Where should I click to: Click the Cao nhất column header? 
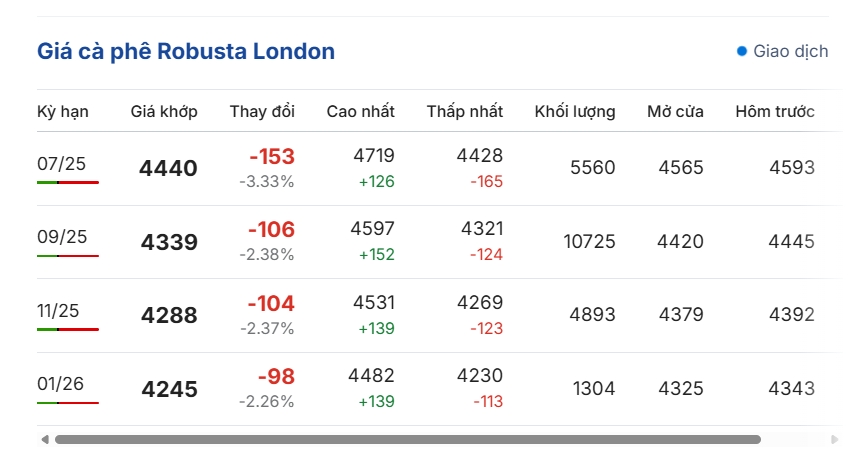point(361,112)
